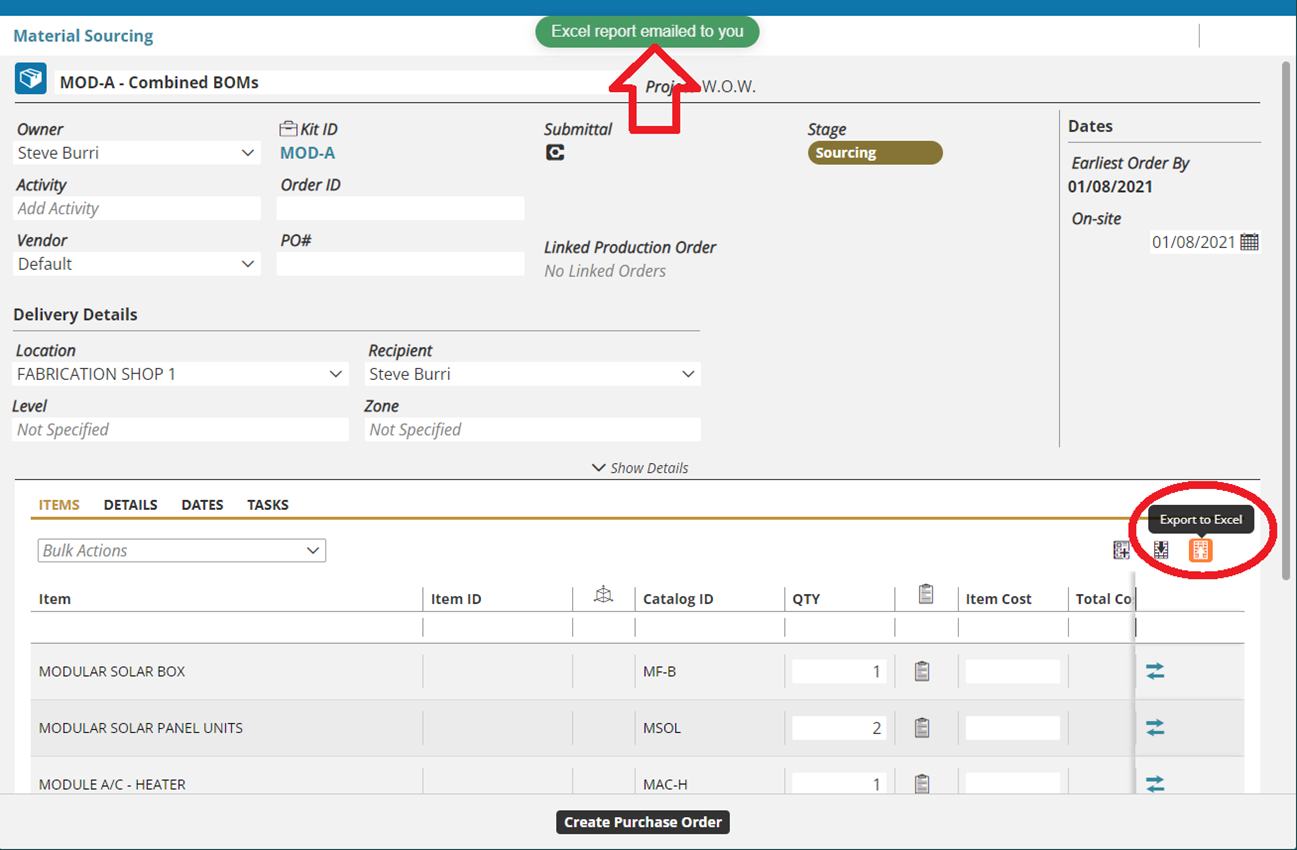Click the add items grid icon
The height and width of the screenshot is (850, 1297).
1122,550
